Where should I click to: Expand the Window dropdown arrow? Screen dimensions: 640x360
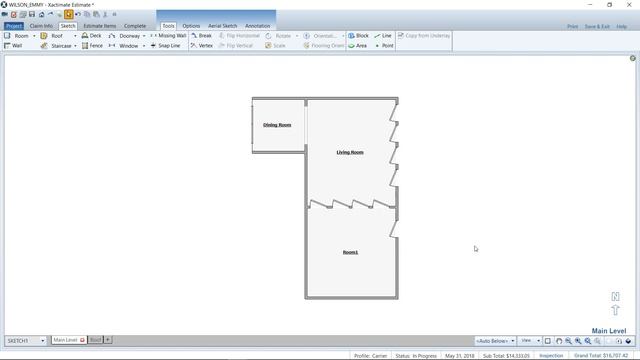pyautogui.click(x=144, y=46)
